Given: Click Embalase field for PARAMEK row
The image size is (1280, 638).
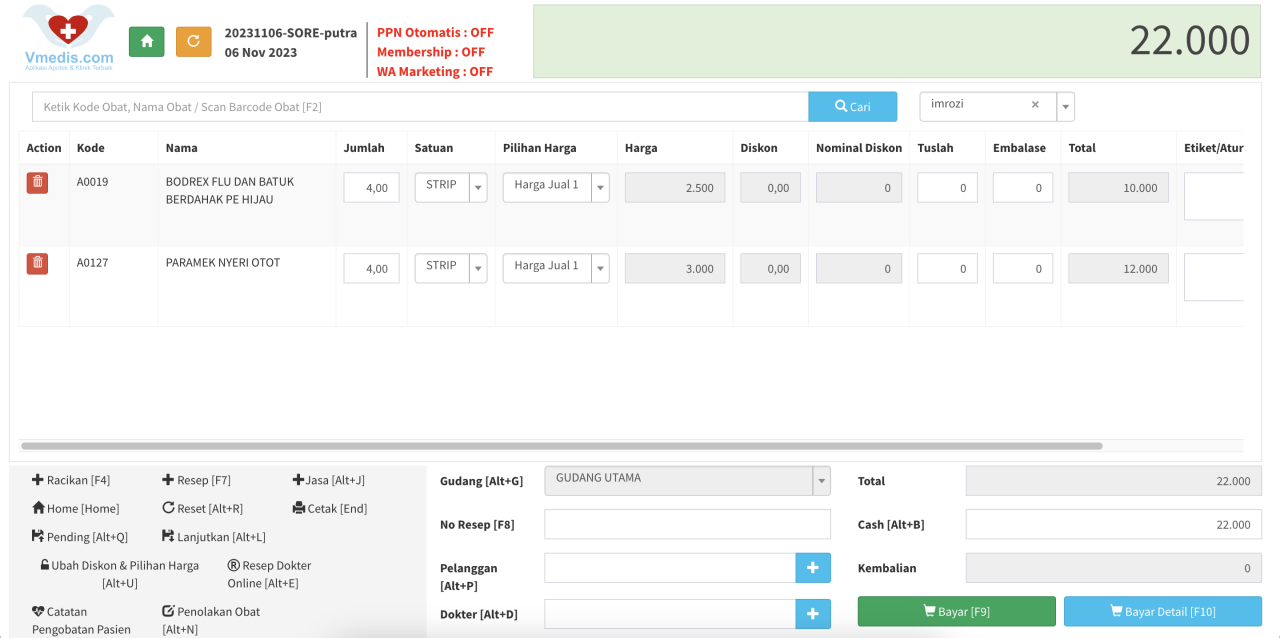Looking at the screenshot, I should 1023,269.
